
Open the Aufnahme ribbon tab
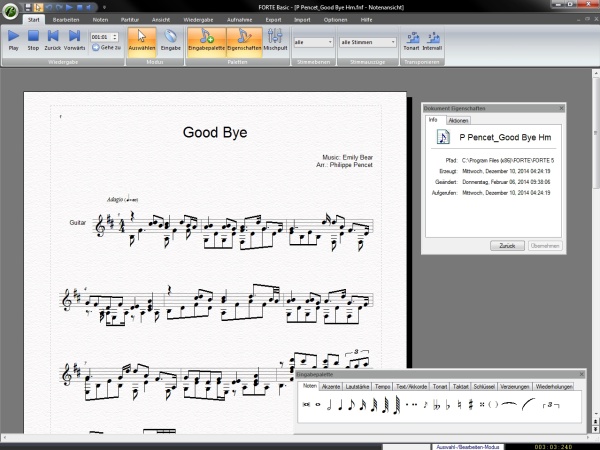pos(239,20)
